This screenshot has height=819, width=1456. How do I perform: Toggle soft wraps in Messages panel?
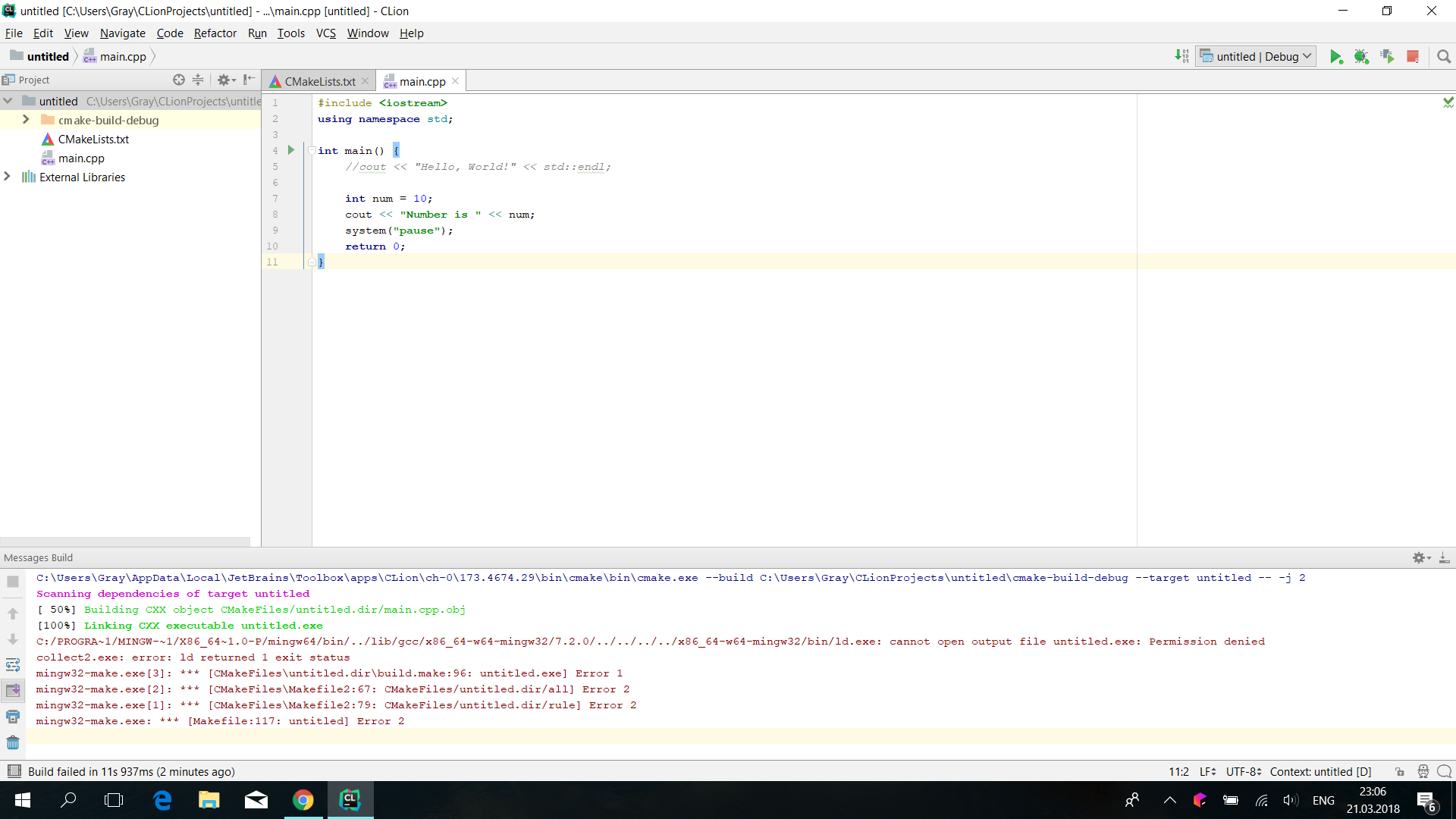[13, 665]
